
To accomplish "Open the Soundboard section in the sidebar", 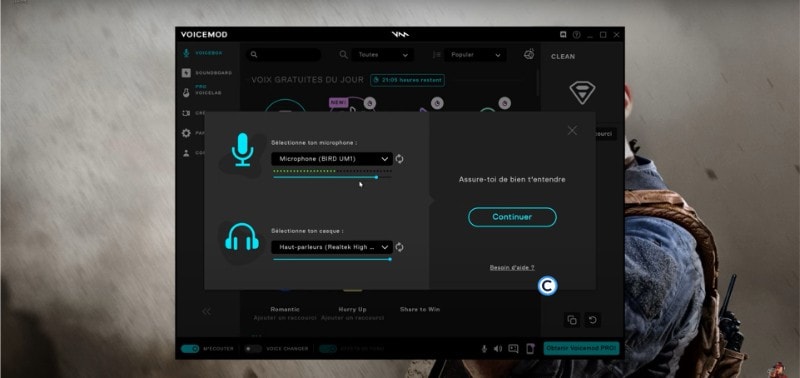I will [x=207, y=73].
